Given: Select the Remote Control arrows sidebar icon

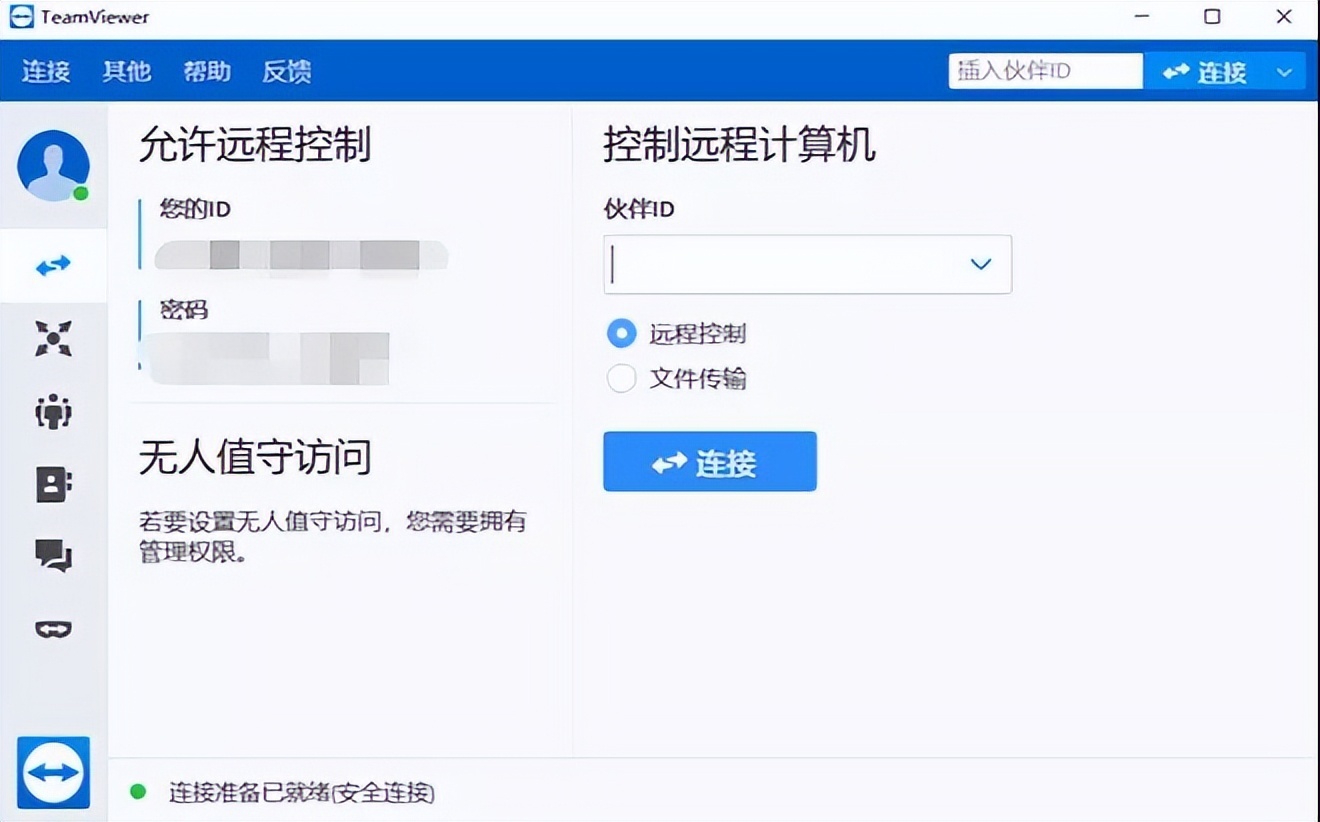Looking at the screenshot, I should 53,265.
